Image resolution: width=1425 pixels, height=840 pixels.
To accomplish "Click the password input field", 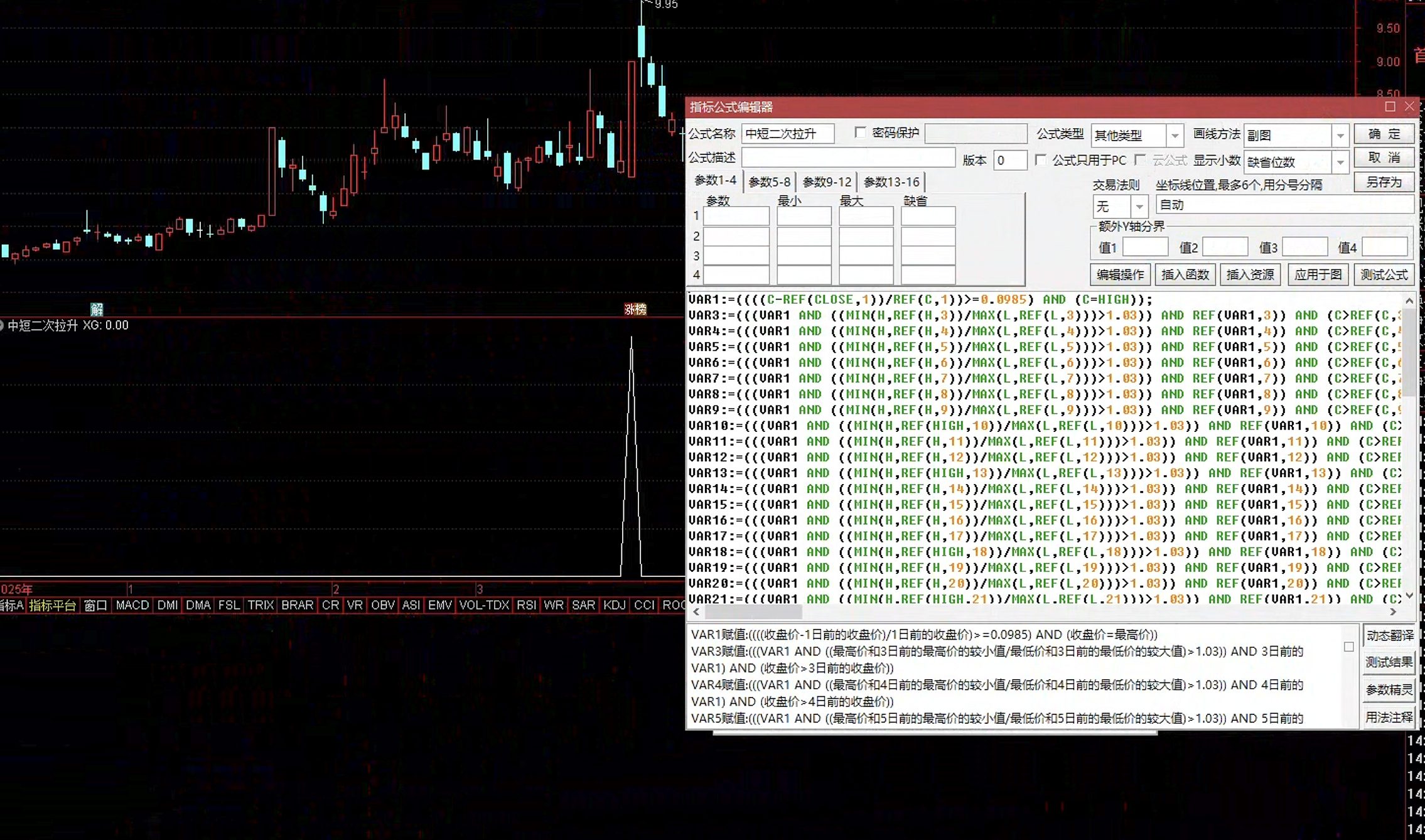I will [x=976, y=134].
